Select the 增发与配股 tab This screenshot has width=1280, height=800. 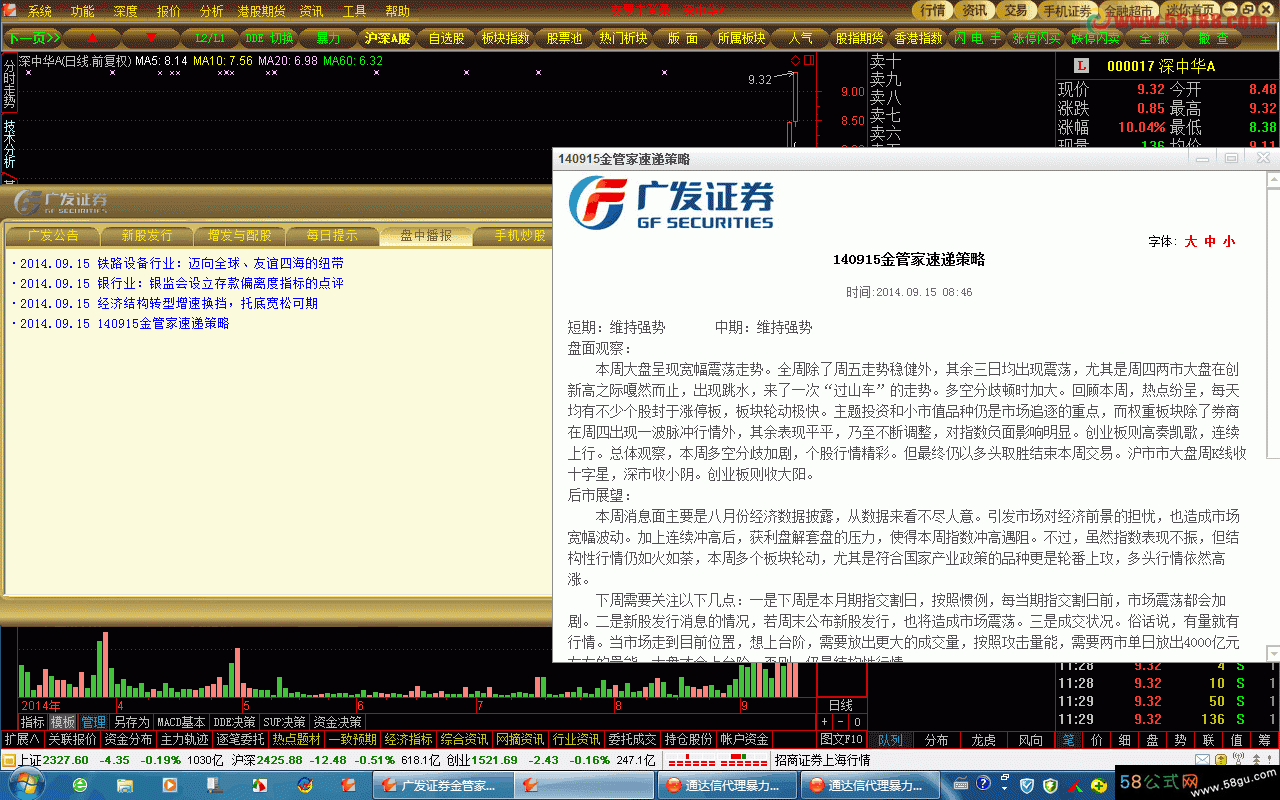coord(240,236)
